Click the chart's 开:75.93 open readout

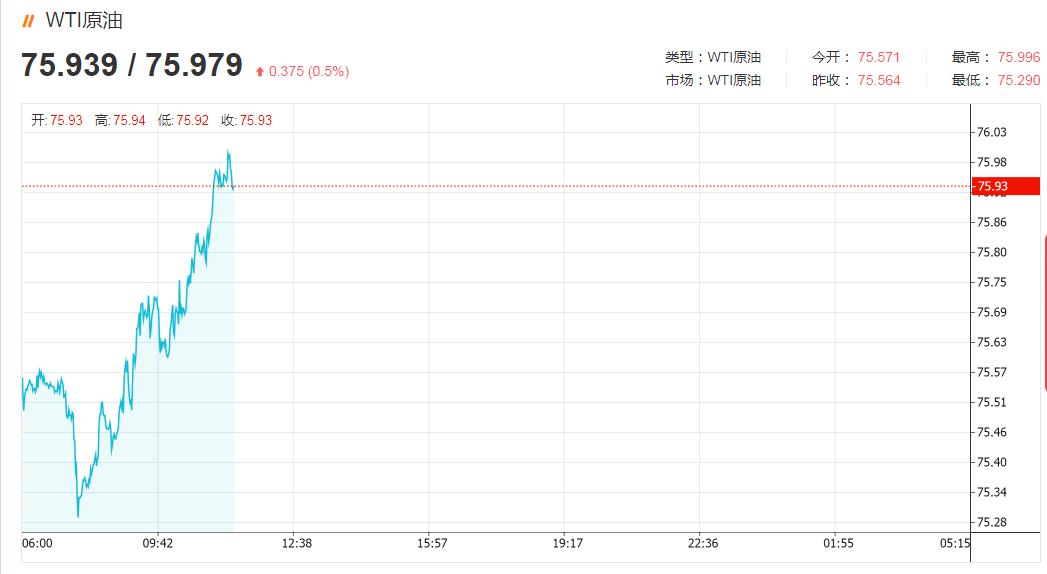click(57, 120)
